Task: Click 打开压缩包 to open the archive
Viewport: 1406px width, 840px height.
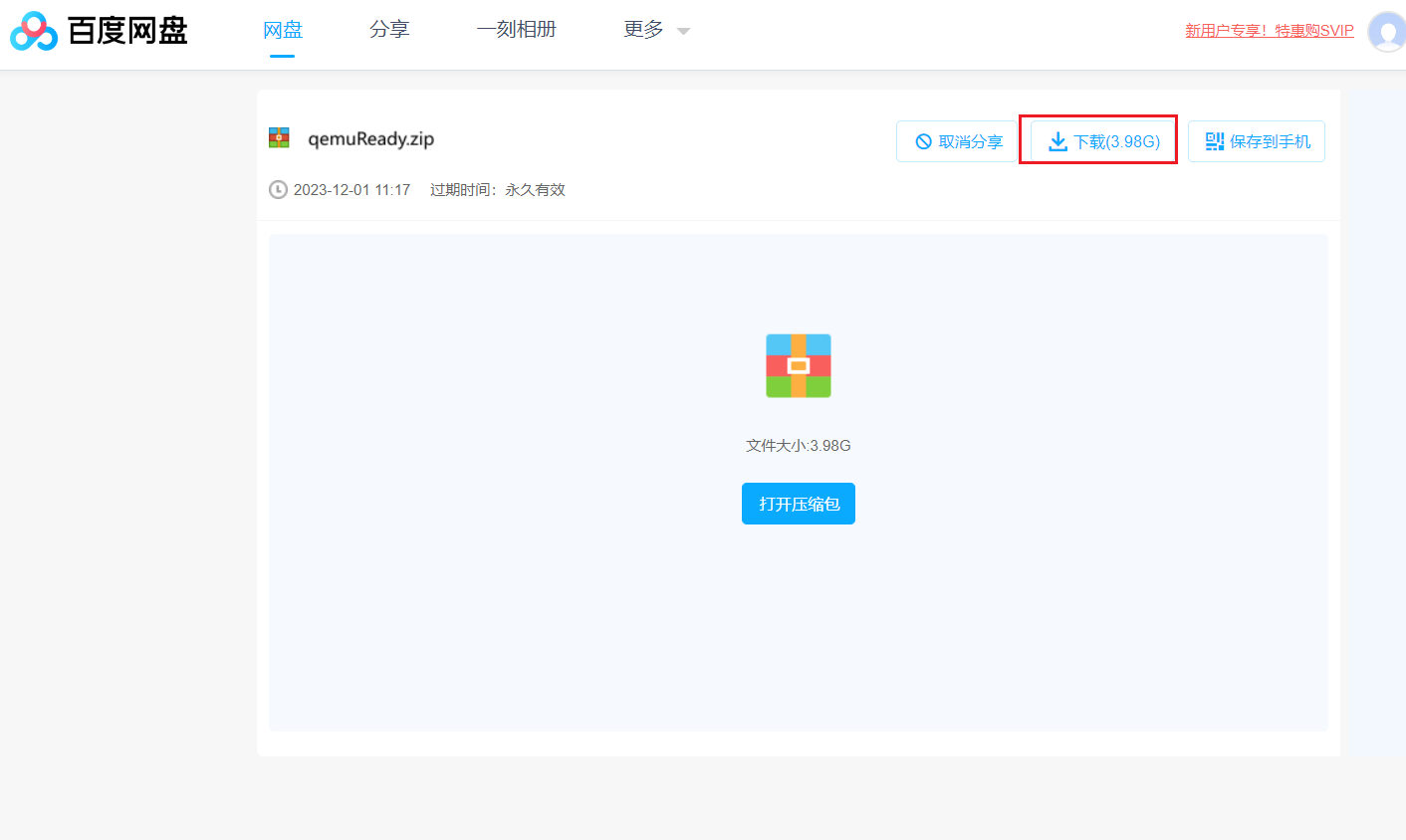Action: pos(799,504)
